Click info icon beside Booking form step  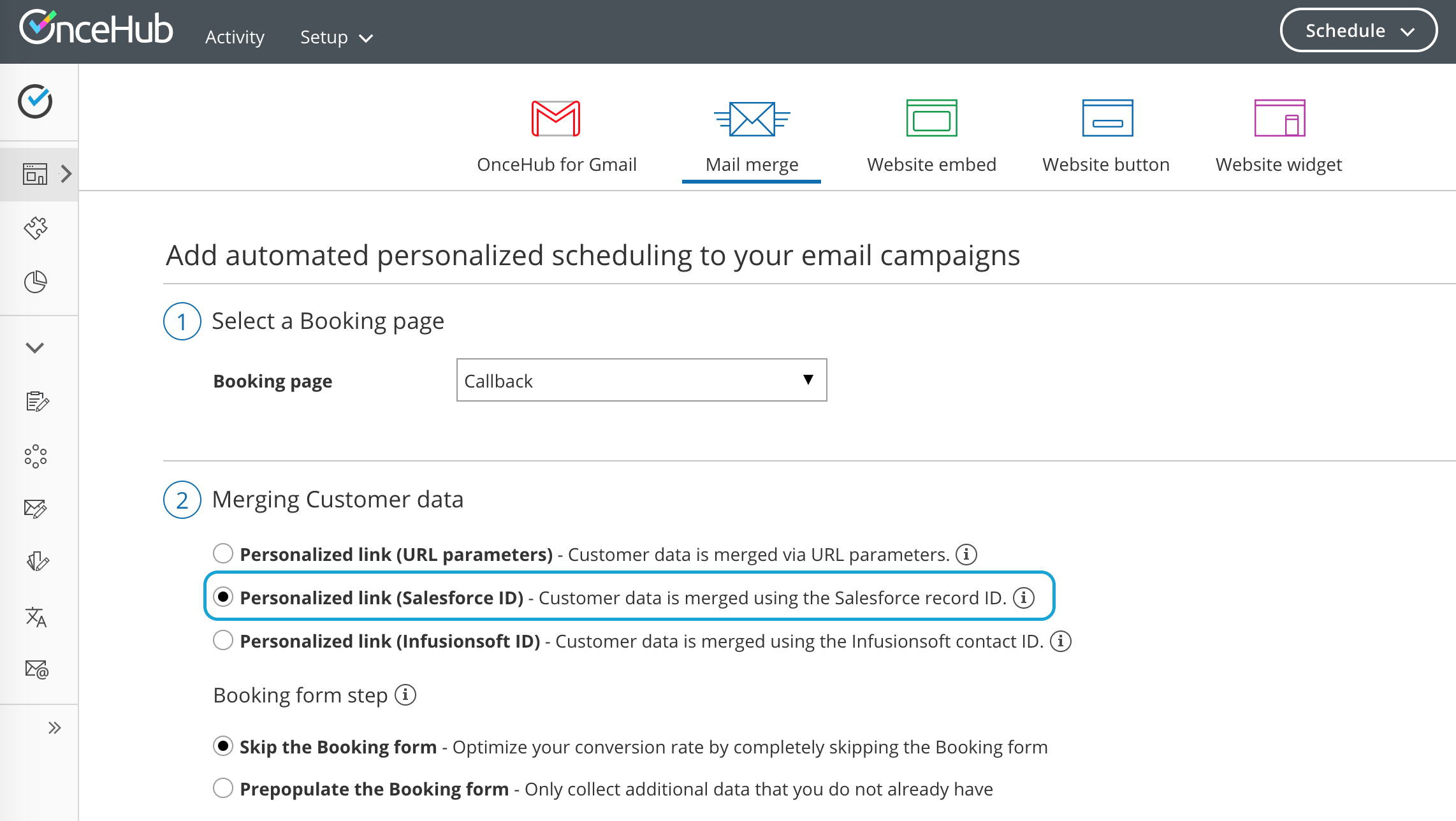pyautogui.click(x=405, y=695)
